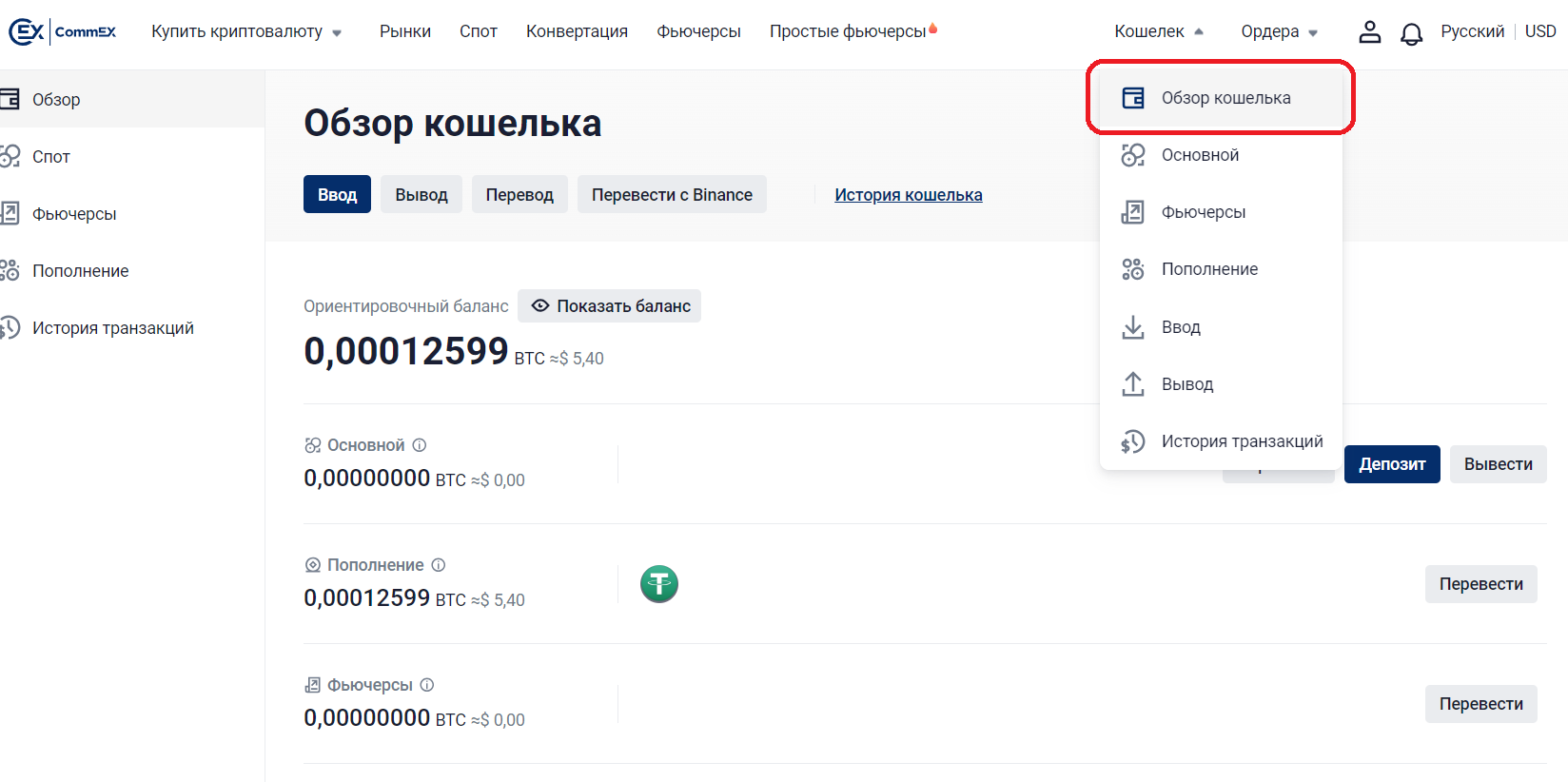Click Вывести button in Основной row
Screen dimensions: 1568x782
tap(1498, 464)
